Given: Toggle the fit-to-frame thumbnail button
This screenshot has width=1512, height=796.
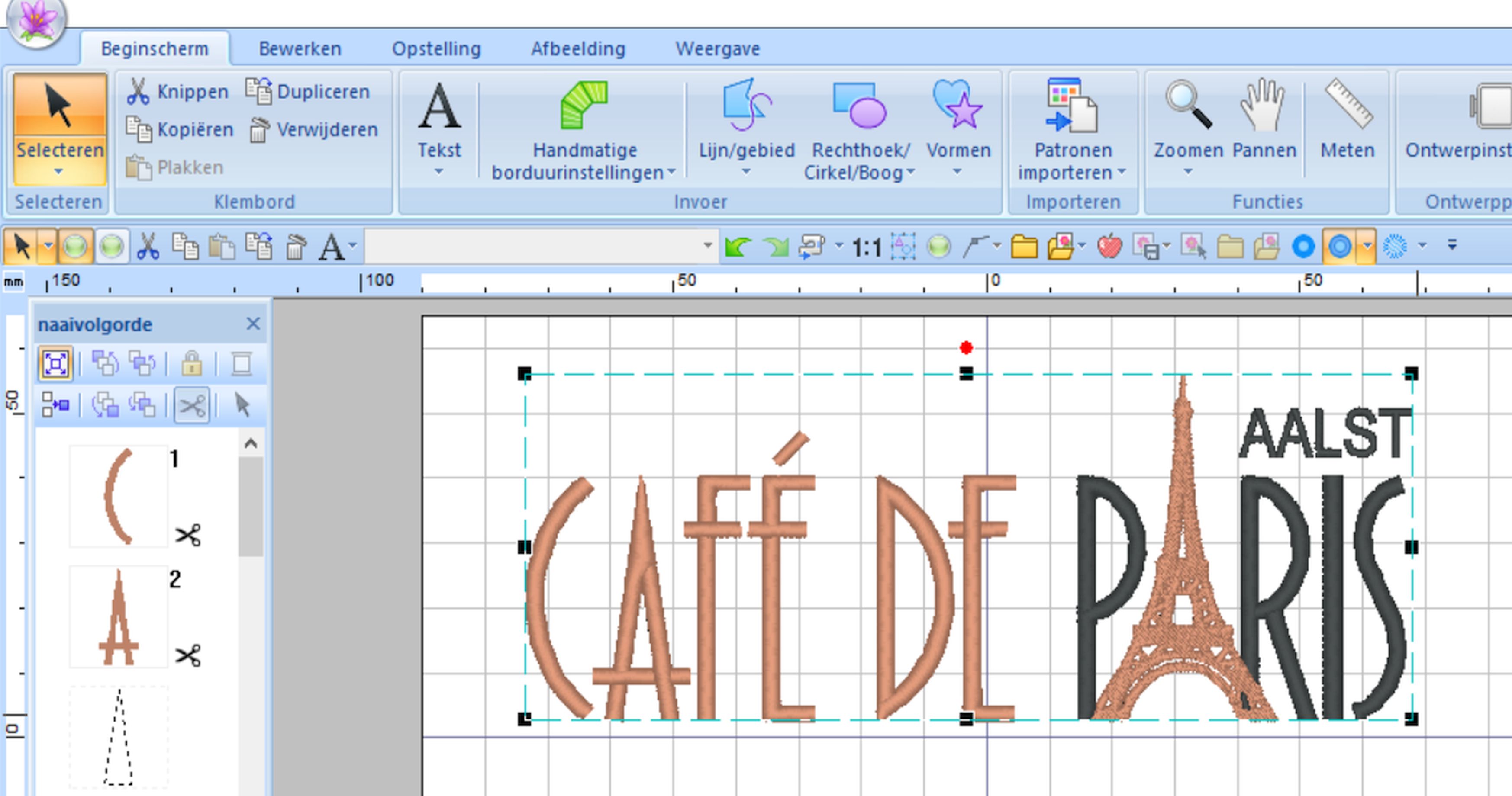Looking at the screenshot, I should tap(55, 364).
